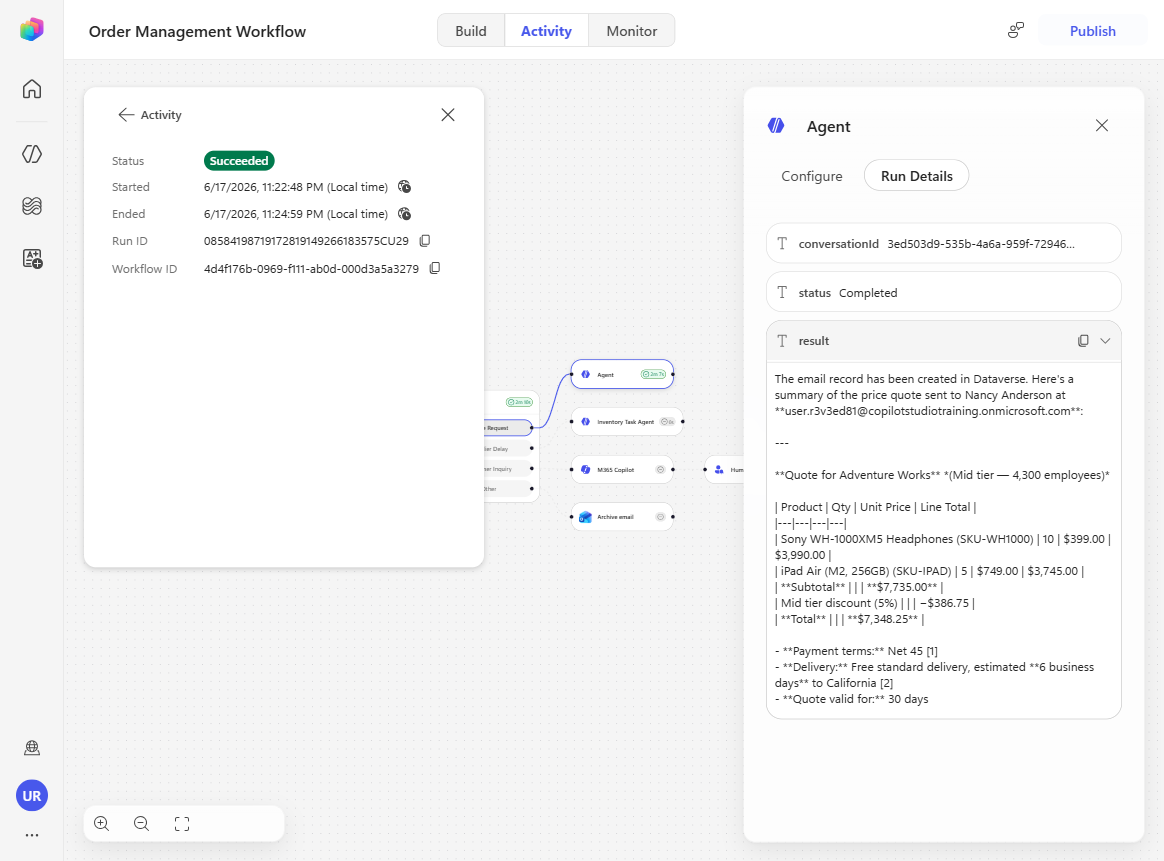Open the feedback icon near Publish
The height and width of the screenshot is (861, 1164).
1016,30
